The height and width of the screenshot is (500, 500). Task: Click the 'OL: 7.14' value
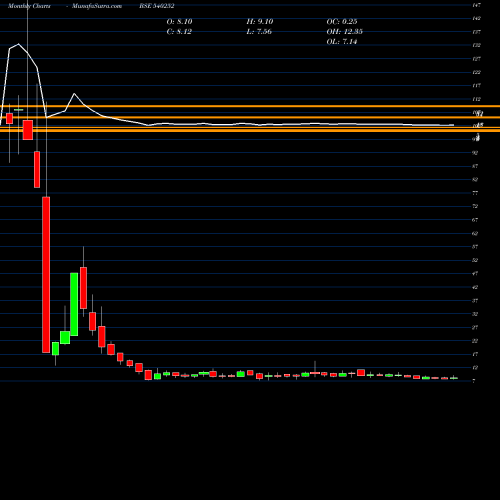tap(342, 42)
